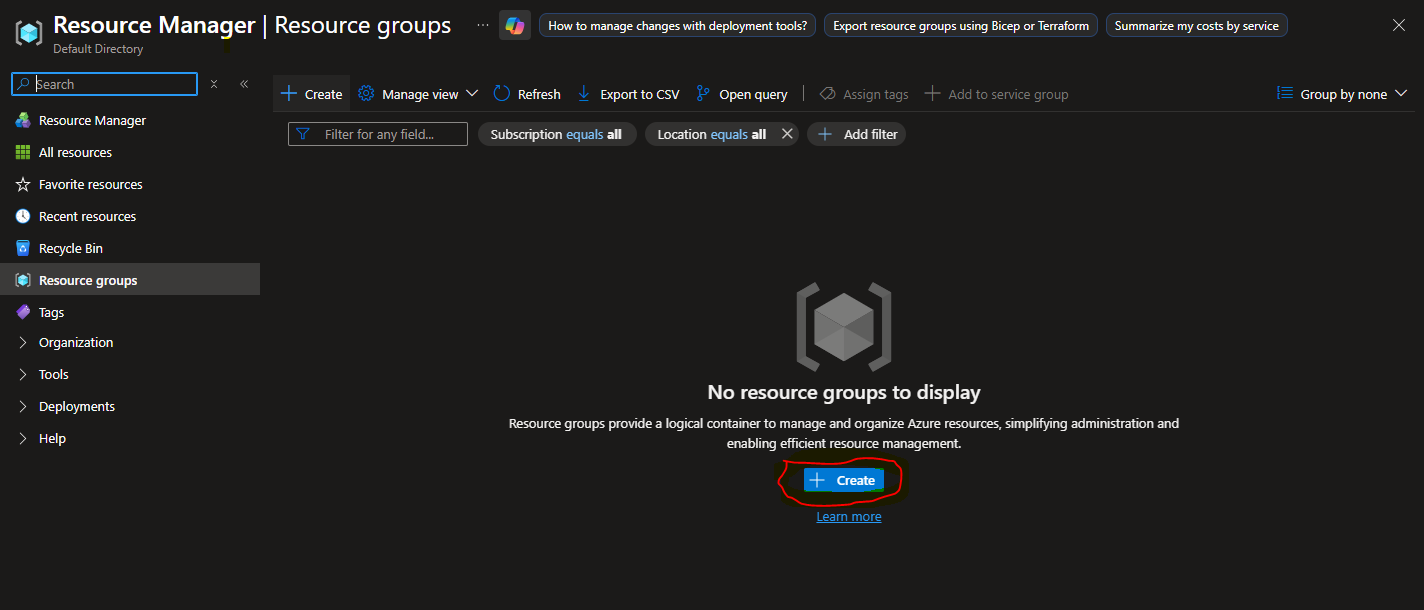
Task: Click the Filter for any field box
Action: [x=378, y=134]
